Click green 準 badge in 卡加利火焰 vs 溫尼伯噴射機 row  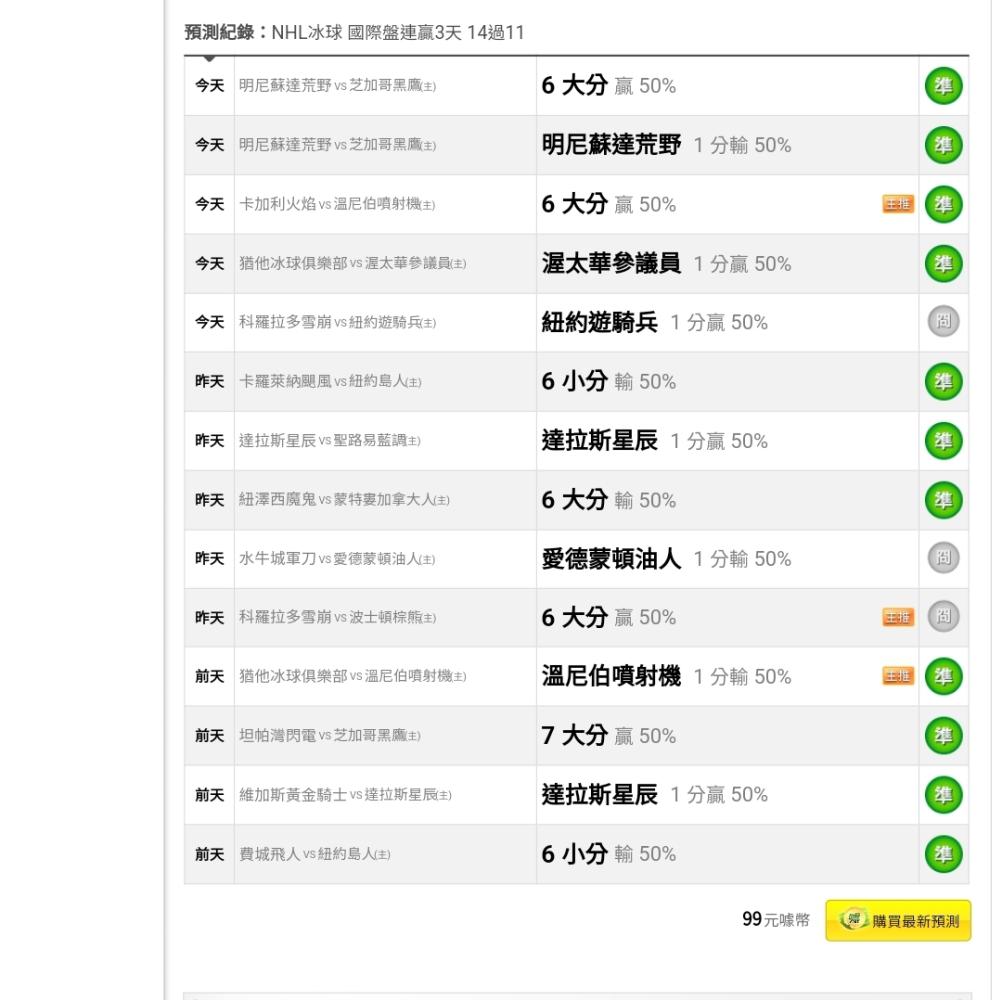943,204
